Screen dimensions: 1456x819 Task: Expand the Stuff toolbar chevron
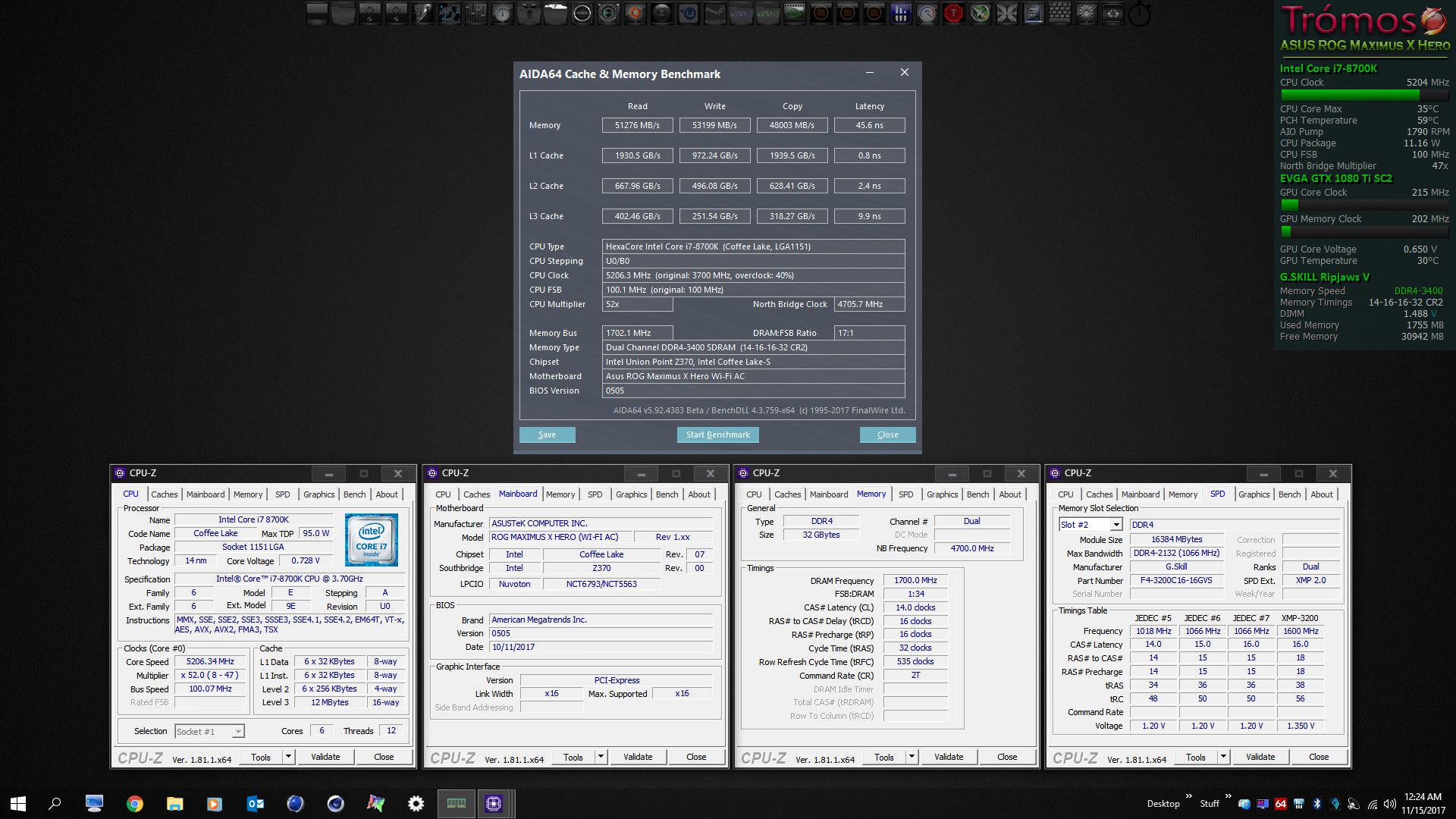pos(1228,797)
